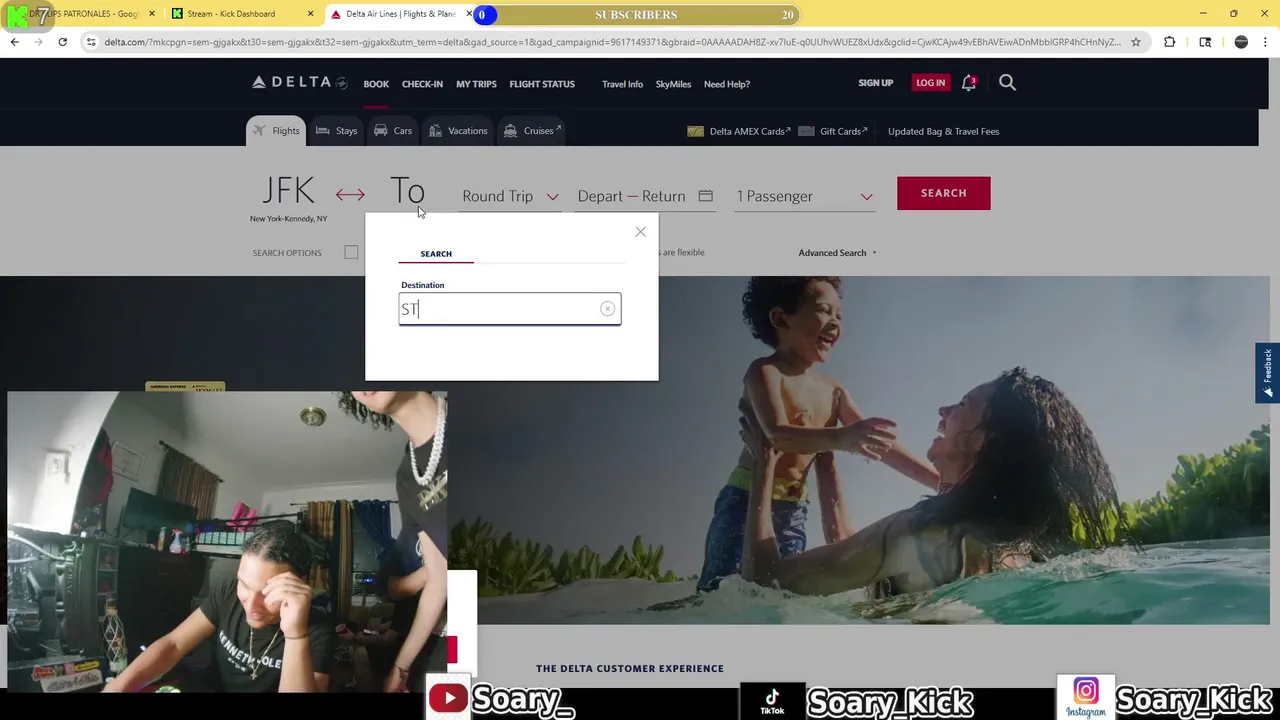
Task: Open Updated Bag & Travel Fees link
Action: pyautogui.click(x=943, y=131)
